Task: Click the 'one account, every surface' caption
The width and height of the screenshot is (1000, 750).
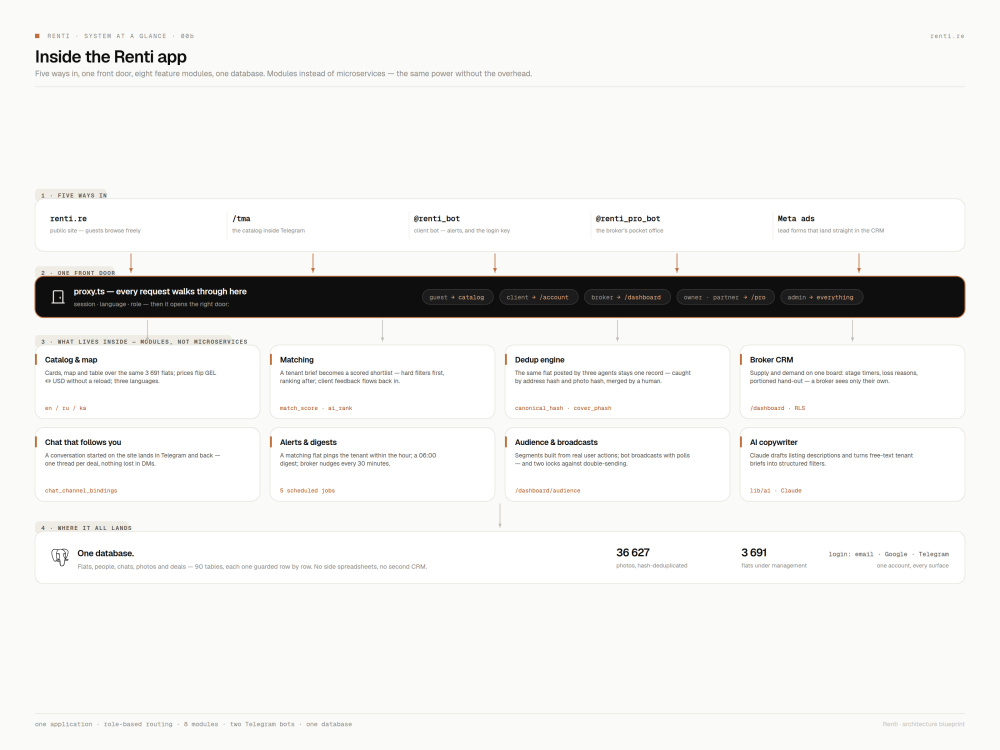Action: pos(913,566)
